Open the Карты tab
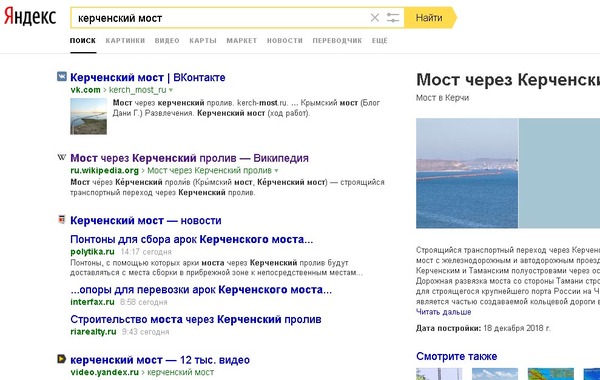The height and width of the screenshot is (380, 600). pyautogui.click(x=203, y=41)
